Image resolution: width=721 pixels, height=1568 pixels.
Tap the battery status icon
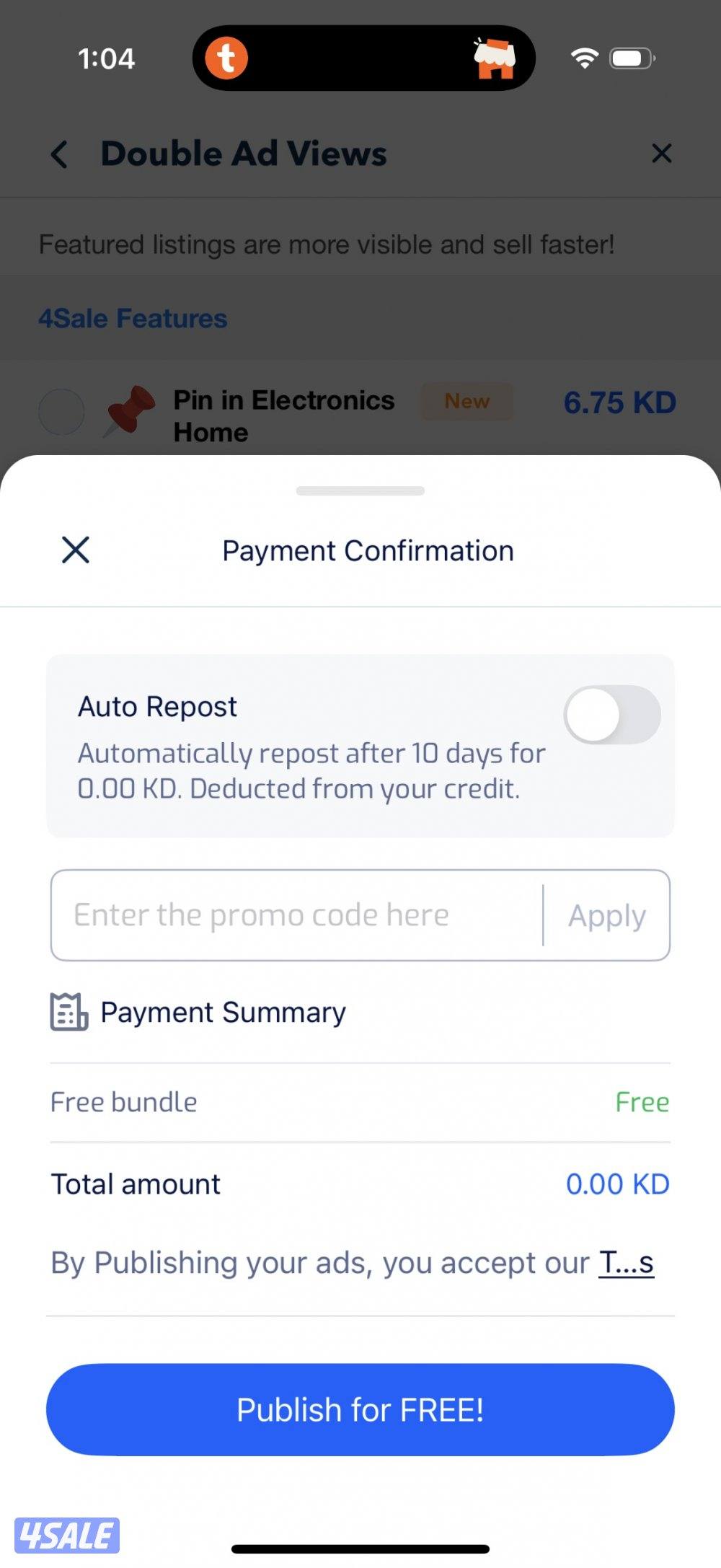[632, 58]
